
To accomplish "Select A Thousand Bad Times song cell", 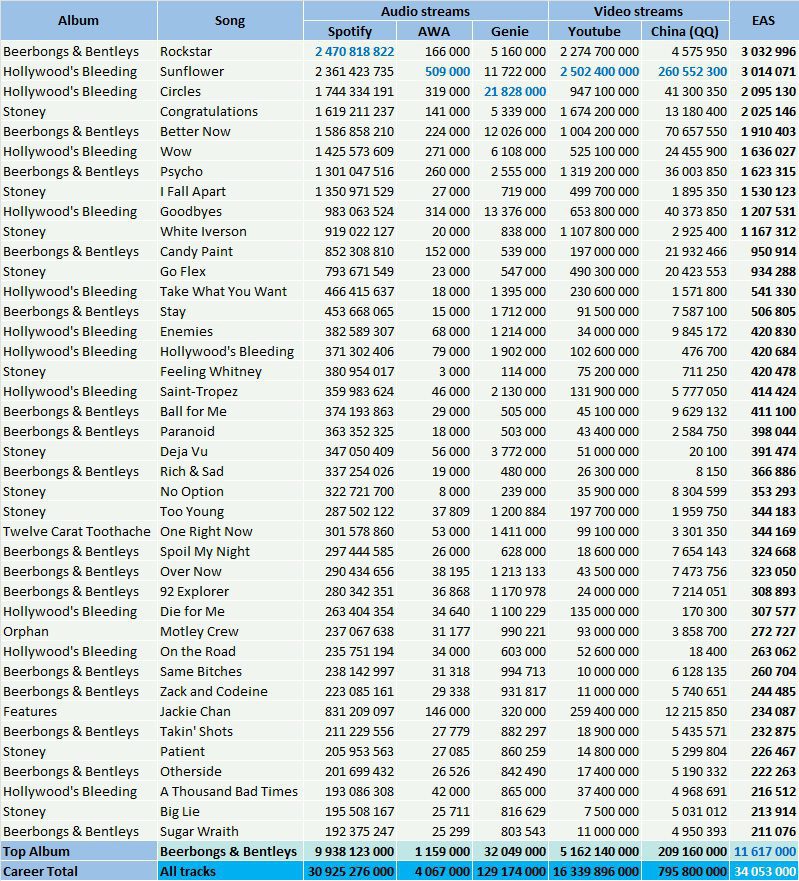I will (230, 792).
